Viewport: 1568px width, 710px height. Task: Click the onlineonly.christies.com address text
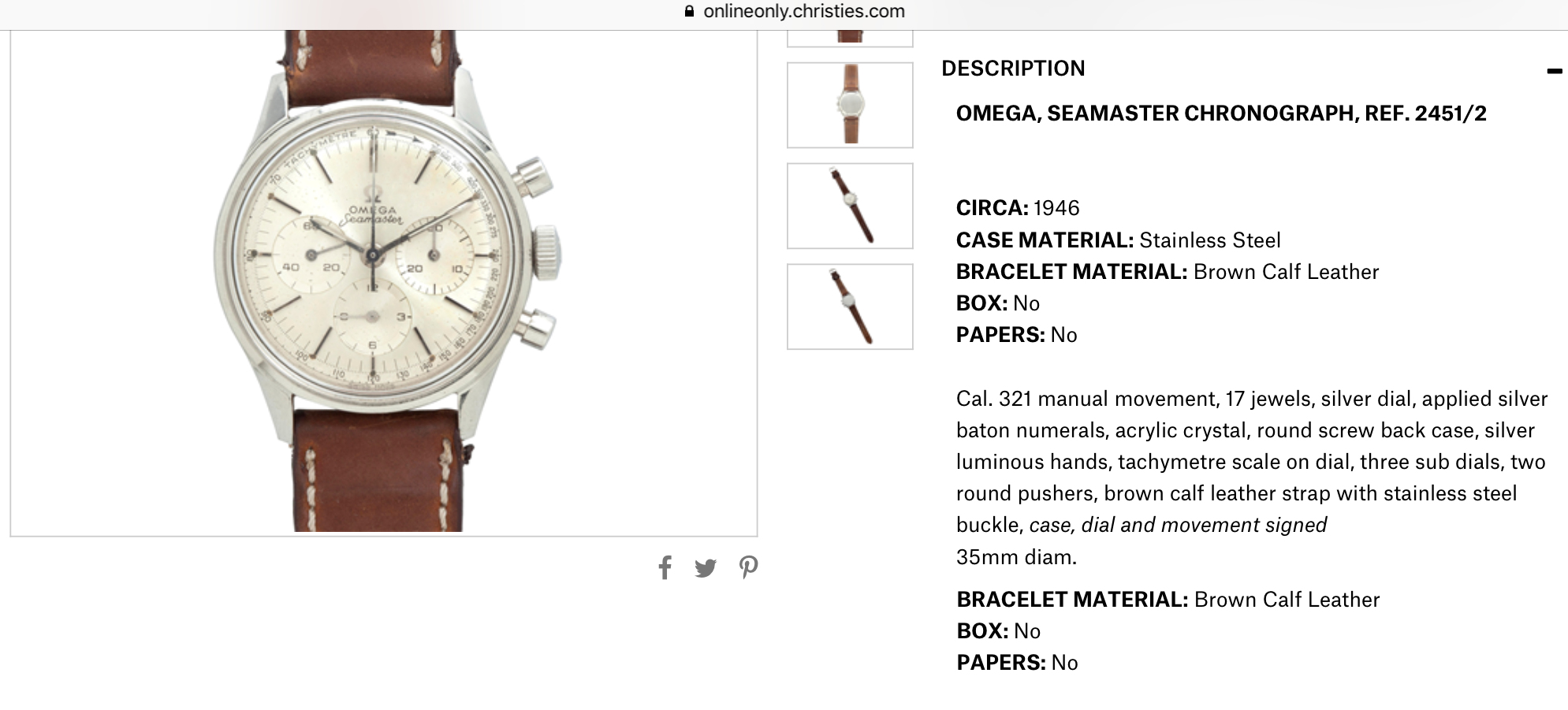803,12
